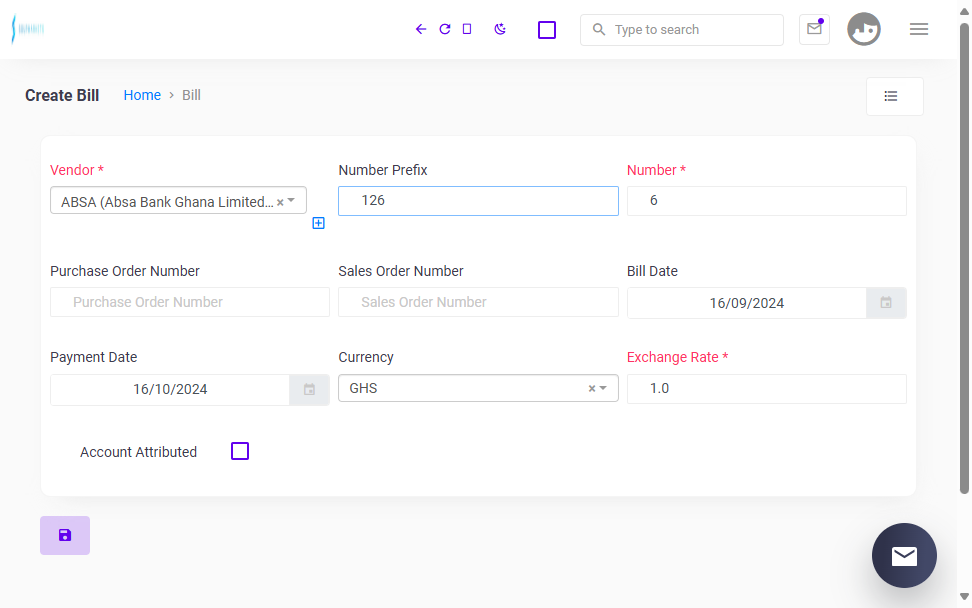Open the mail notifications icon
The height and width of the screenshot is (608, 972).
point(815,29)
